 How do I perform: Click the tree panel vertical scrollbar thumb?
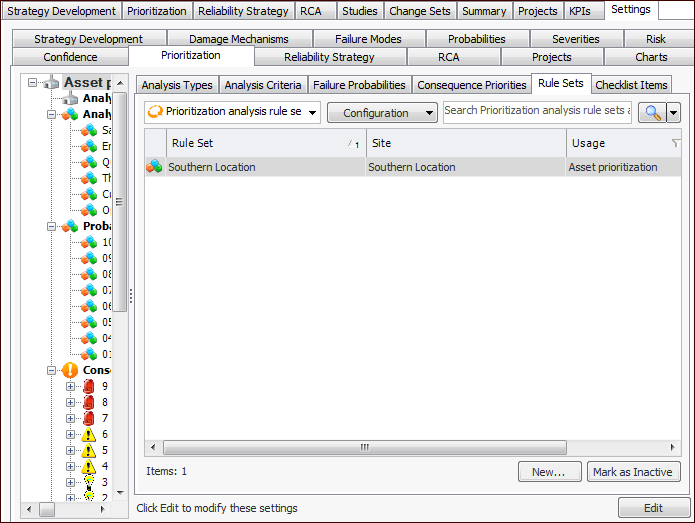pos(119,202)
